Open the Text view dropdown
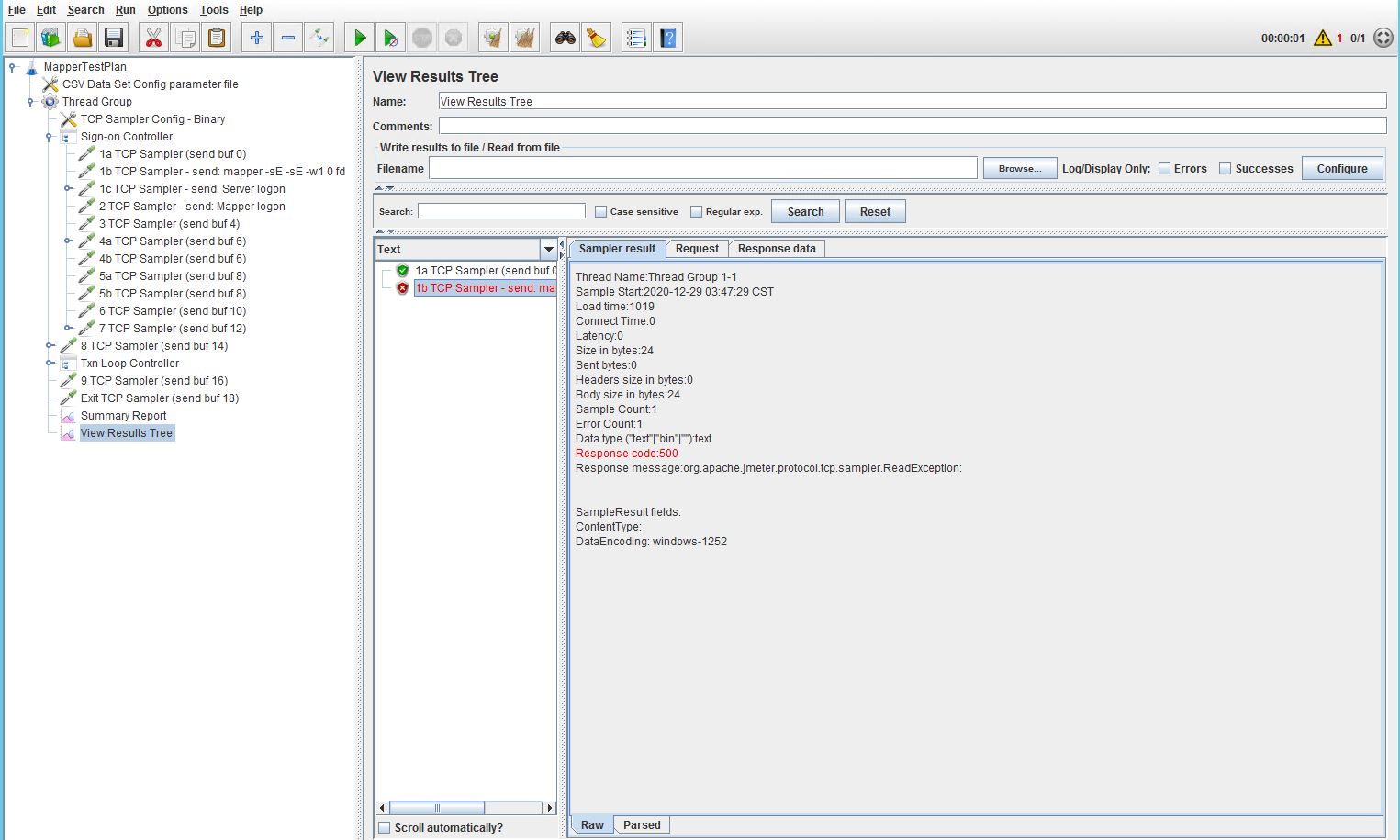The image size is (1400, 840). [549, 249]
